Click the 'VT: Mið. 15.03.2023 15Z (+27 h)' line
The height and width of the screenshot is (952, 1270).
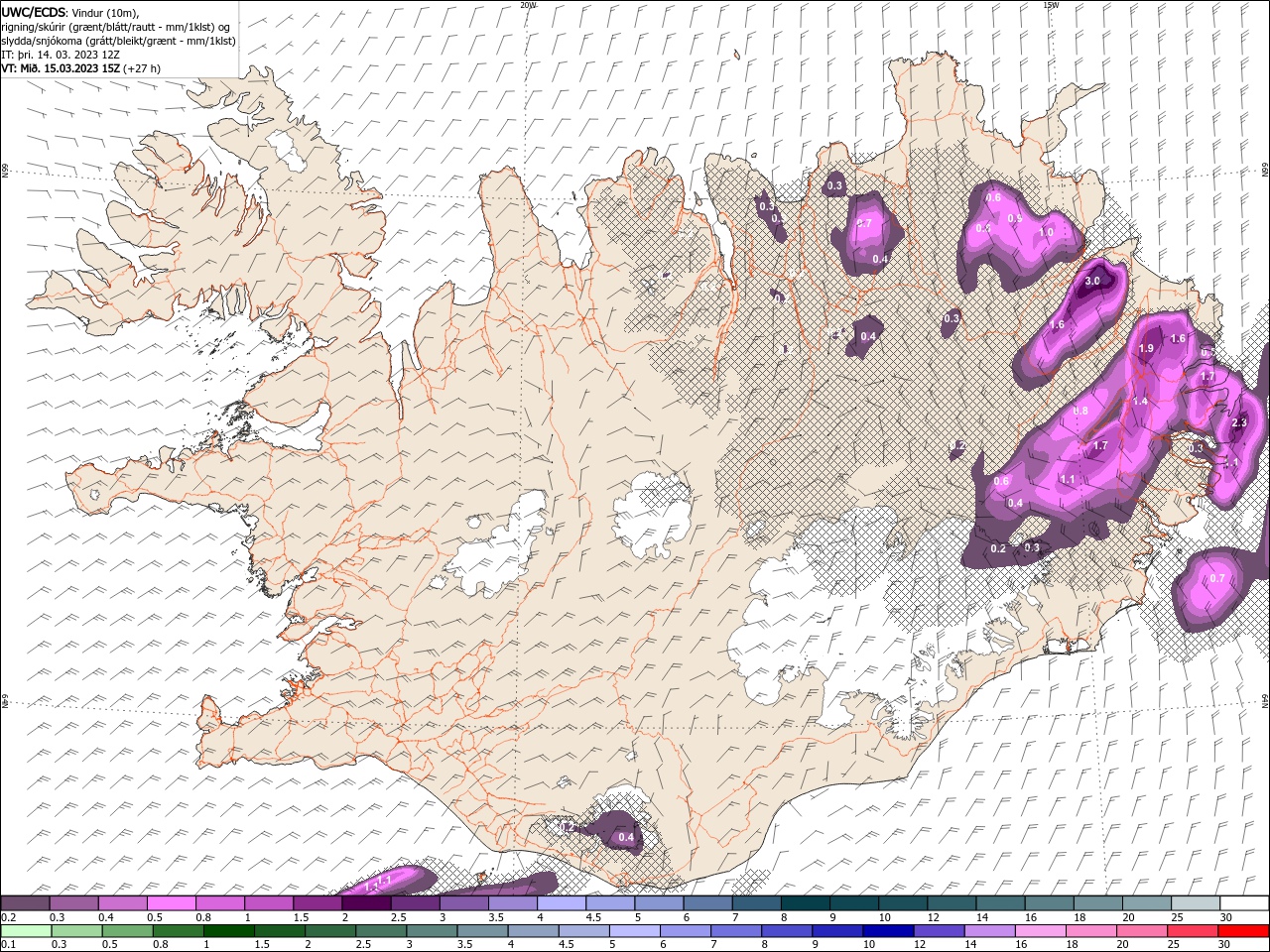tap(80, 68)
